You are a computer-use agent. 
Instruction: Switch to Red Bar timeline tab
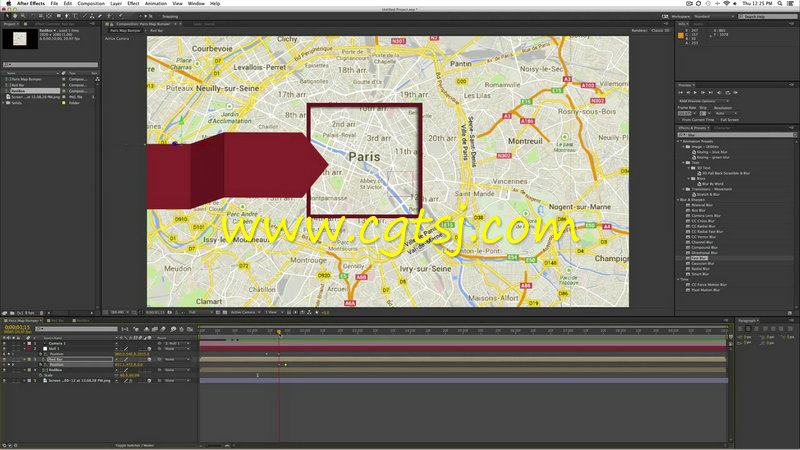point(58,320)
